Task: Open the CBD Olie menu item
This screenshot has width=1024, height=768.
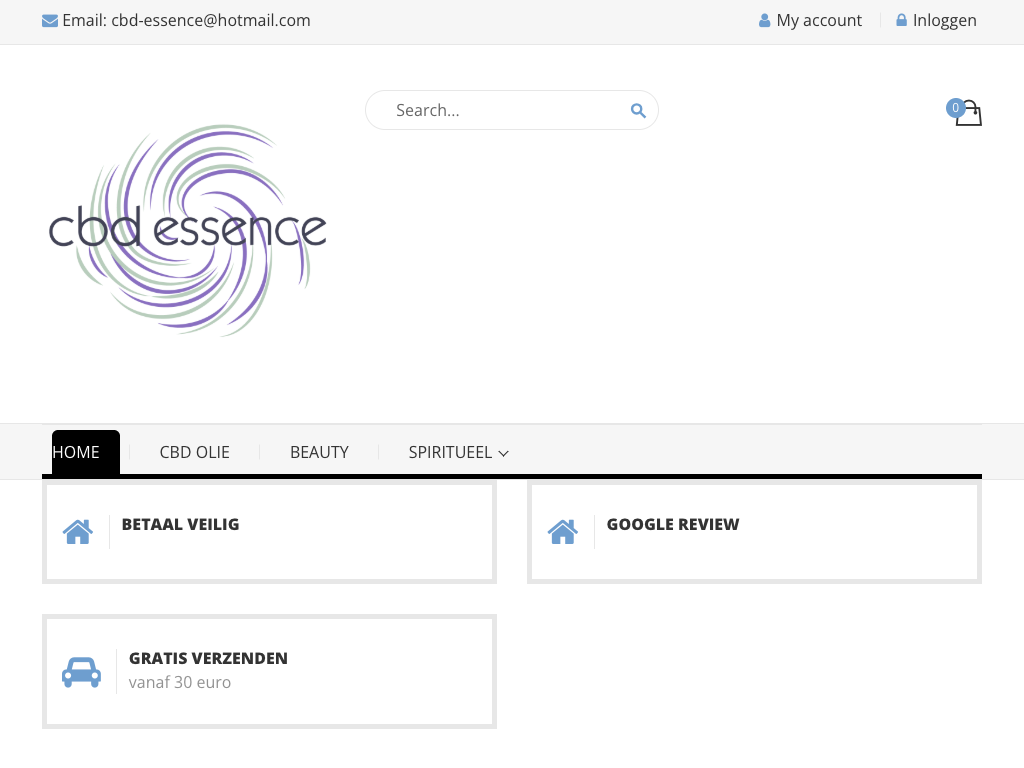Action: (195, 452)
